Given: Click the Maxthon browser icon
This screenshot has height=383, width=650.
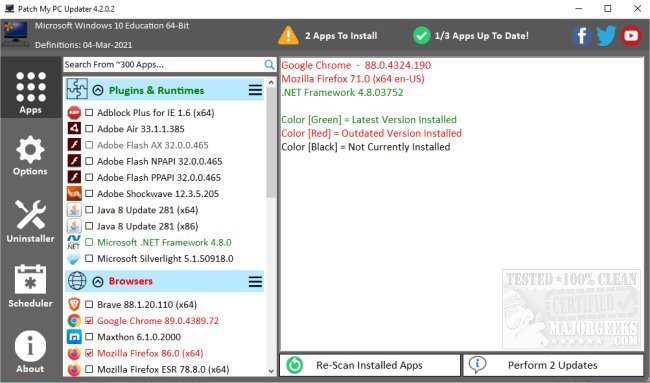Looking at the screenshot, I should point(74,337).
